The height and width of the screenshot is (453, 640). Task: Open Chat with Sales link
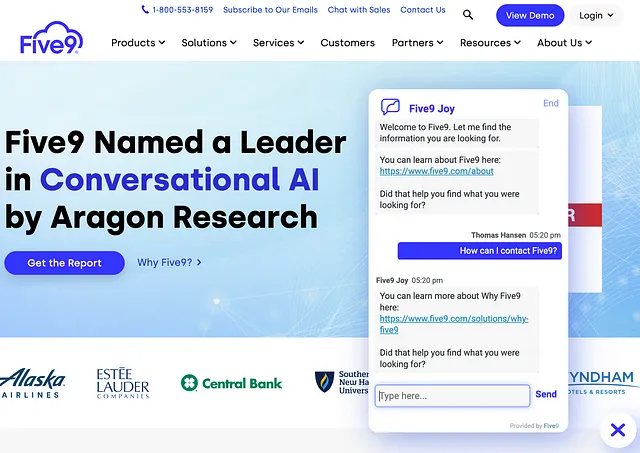click(359, 10)
